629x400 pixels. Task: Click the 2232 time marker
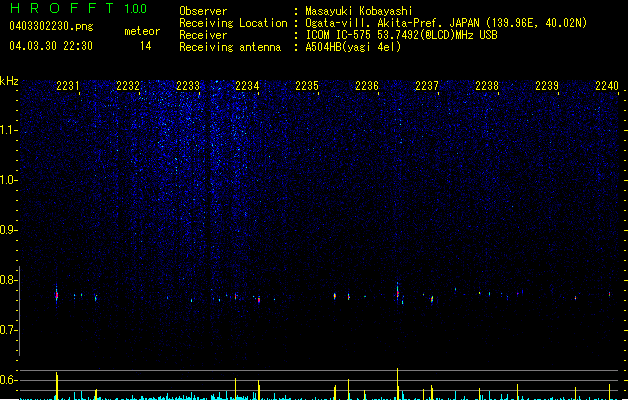(x=128, y=86)
